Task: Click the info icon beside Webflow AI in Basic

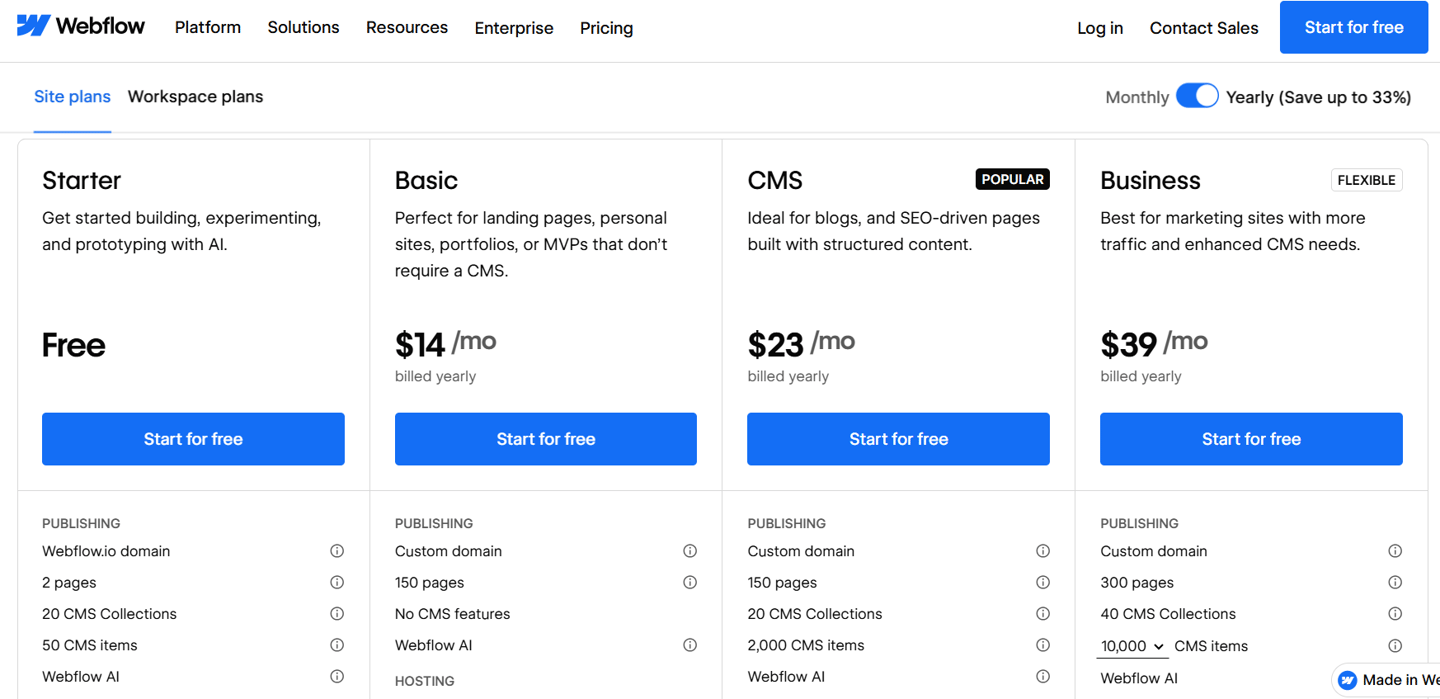Action: coord(690,645)
